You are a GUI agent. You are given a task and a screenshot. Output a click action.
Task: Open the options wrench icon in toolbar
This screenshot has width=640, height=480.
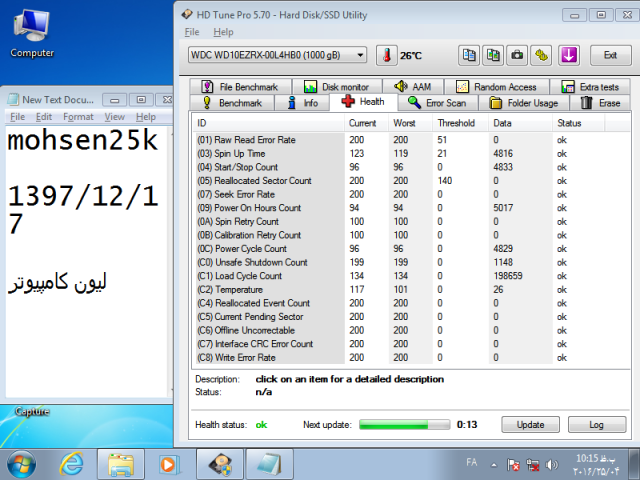(x=542, y=55)
